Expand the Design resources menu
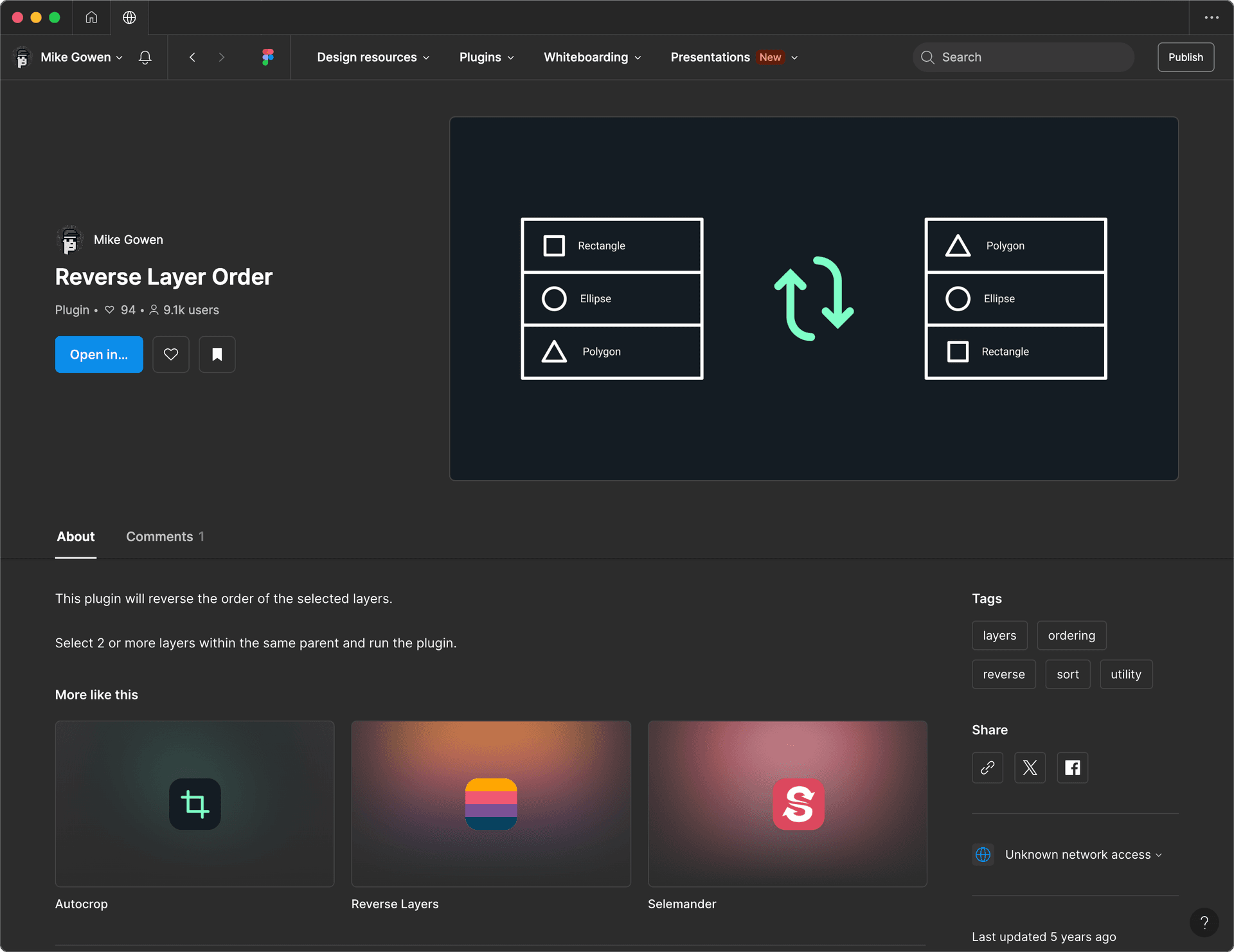 tap(373, 57)
